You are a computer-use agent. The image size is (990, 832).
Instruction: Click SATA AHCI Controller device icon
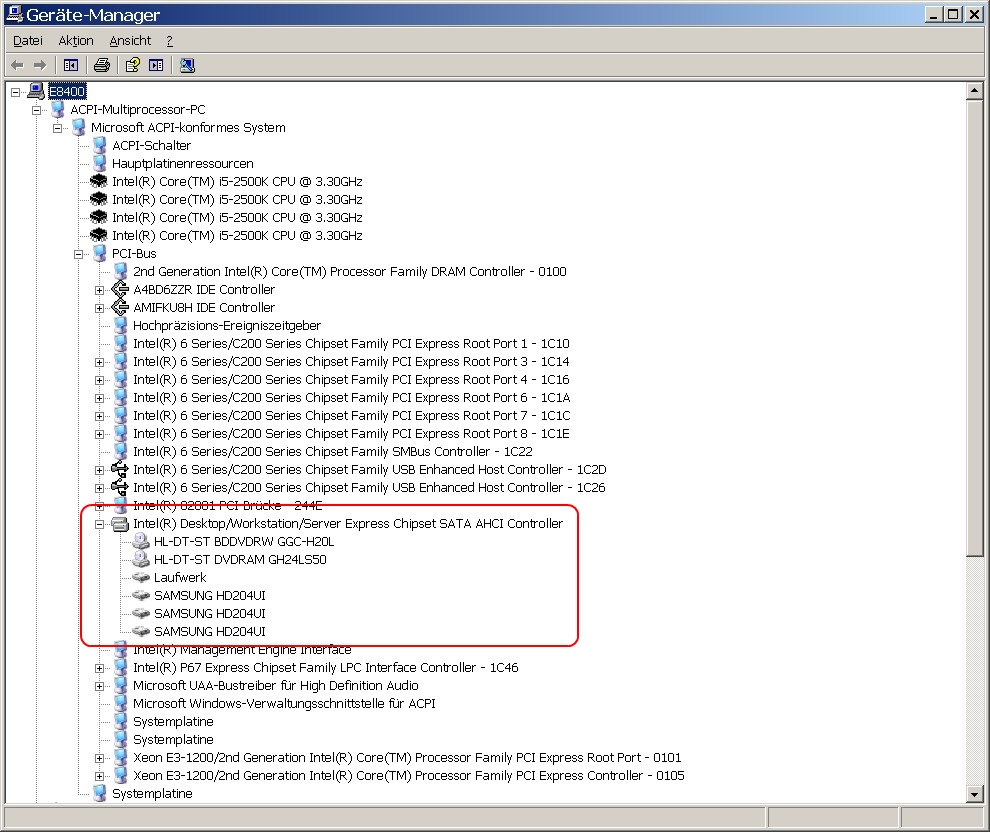click(120, 523)
